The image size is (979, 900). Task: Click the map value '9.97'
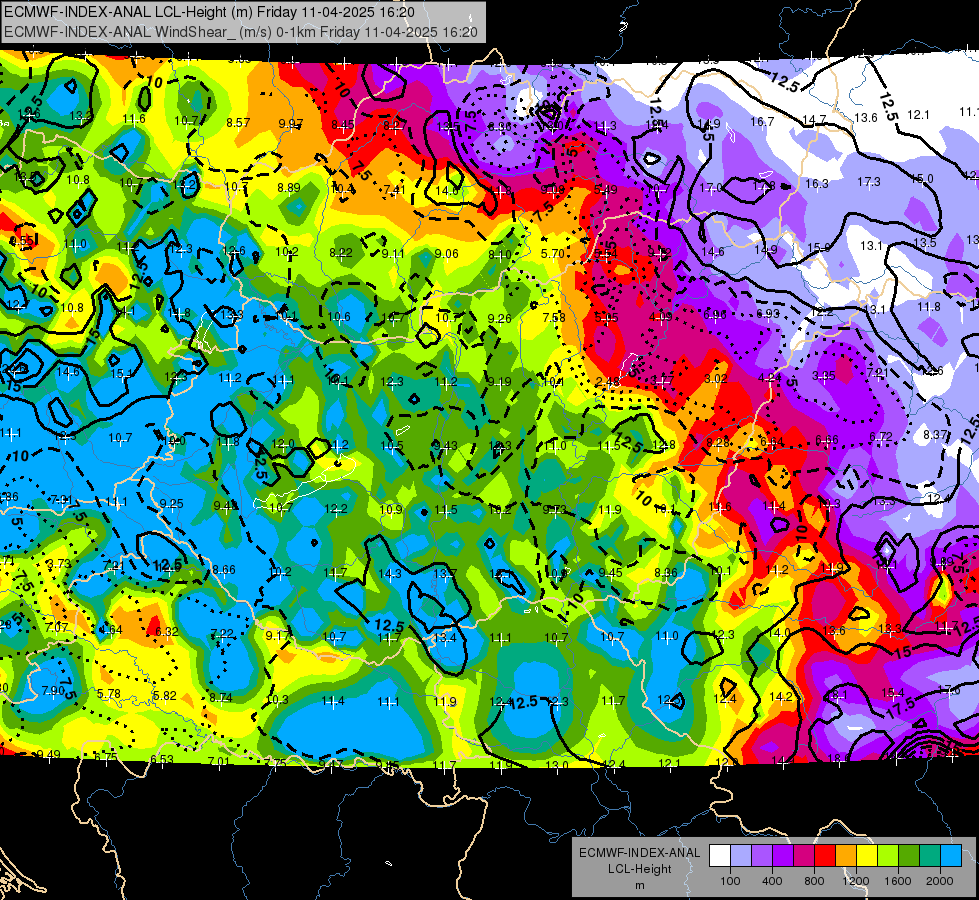290,124
